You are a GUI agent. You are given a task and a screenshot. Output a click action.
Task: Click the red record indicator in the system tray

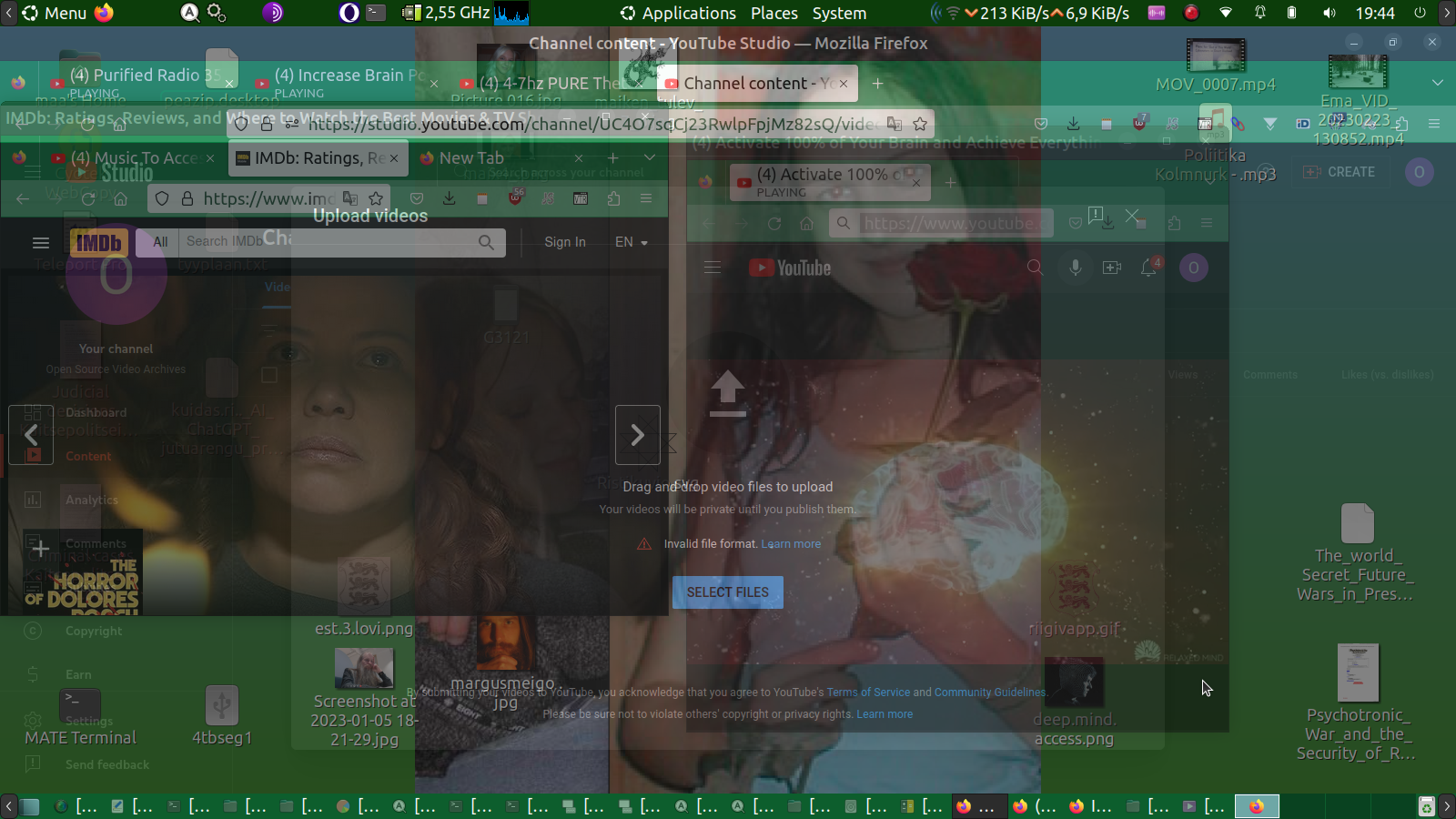click(1191, 13)
